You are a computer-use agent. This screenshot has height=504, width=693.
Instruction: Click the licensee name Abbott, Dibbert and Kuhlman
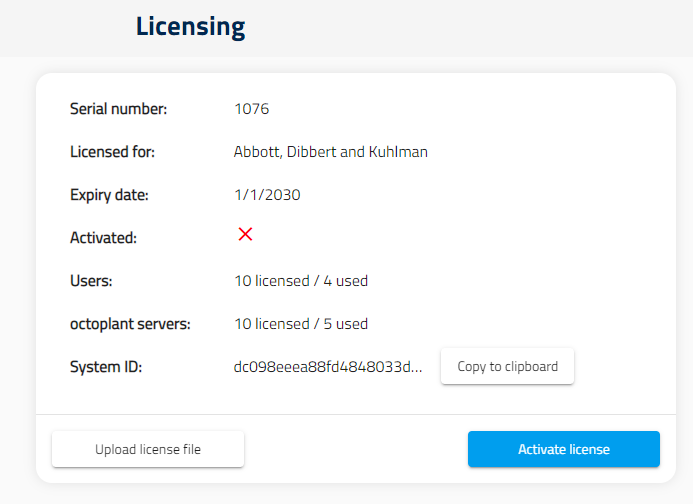pyautogui.click(x=331, y=152)
